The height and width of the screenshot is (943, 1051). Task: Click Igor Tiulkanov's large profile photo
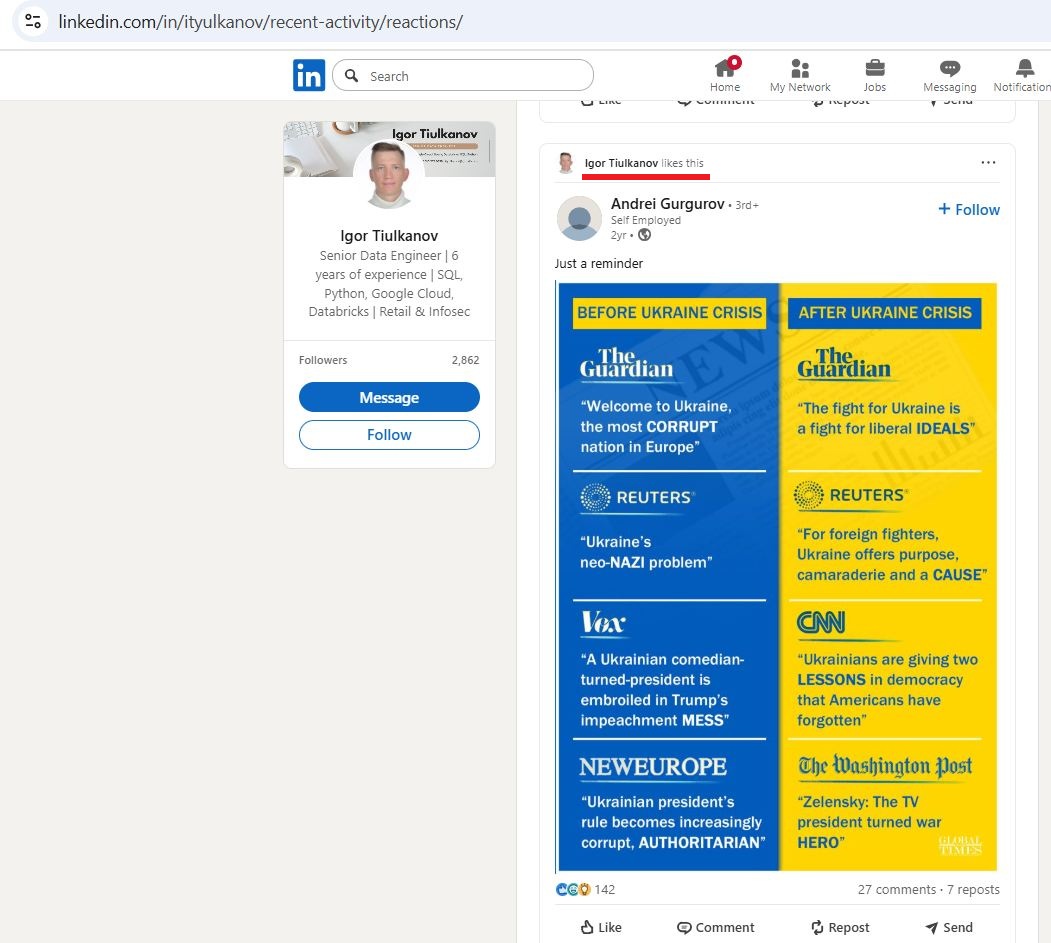pyautogui.click(x=389, y=175)
